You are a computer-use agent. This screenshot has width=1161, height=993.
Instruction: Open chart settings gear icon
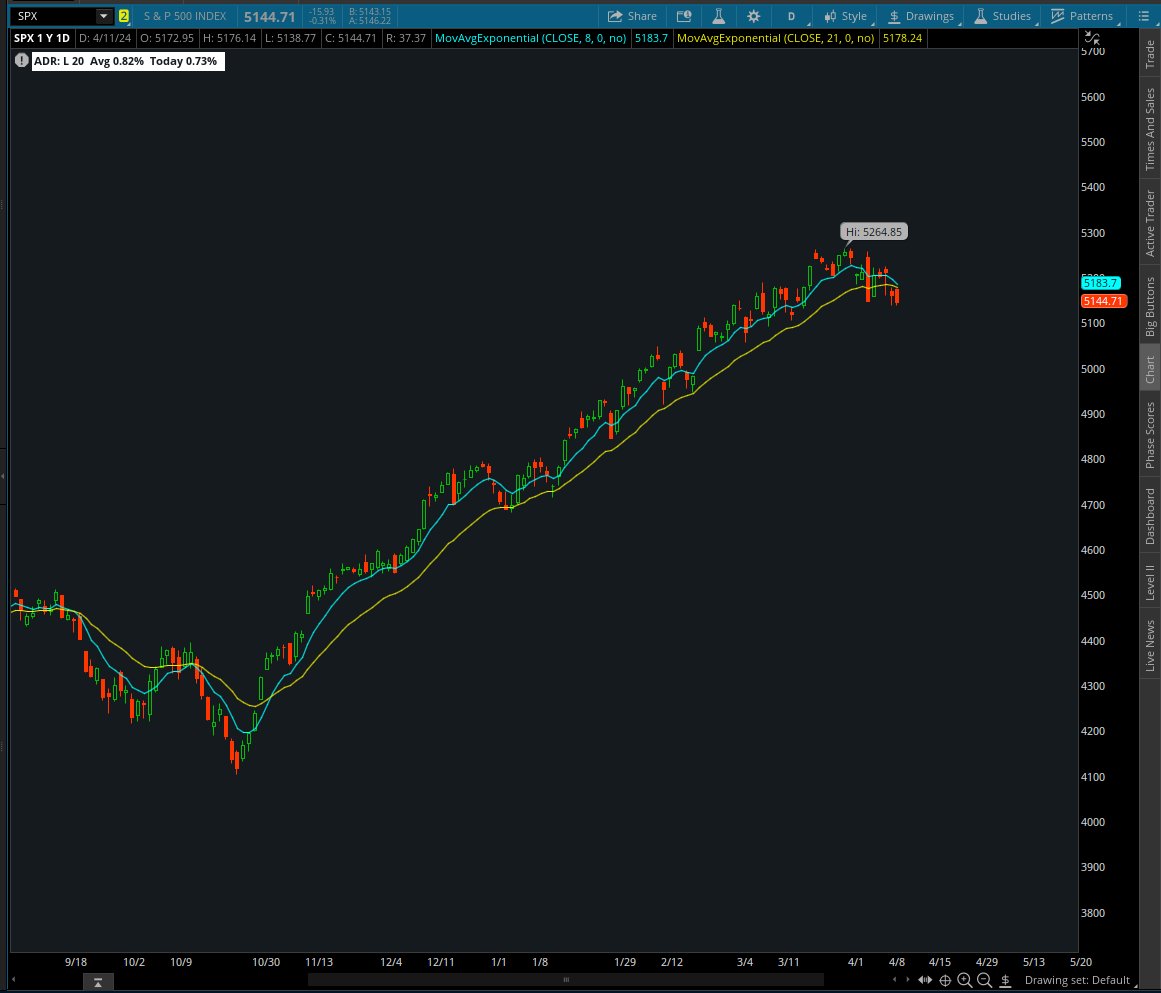point(753,16)
